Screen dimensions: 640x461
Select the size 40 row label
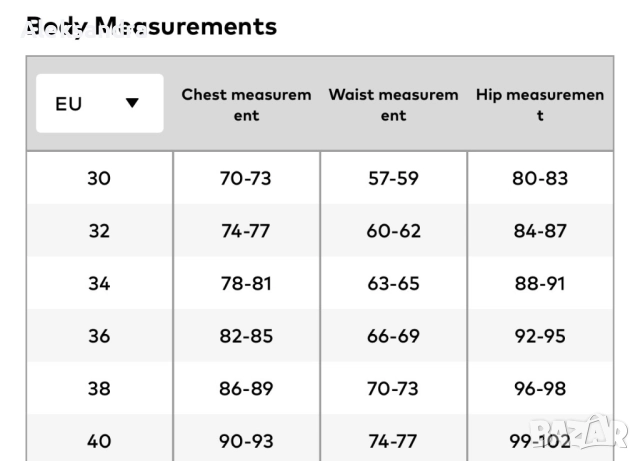coord(99,440)
